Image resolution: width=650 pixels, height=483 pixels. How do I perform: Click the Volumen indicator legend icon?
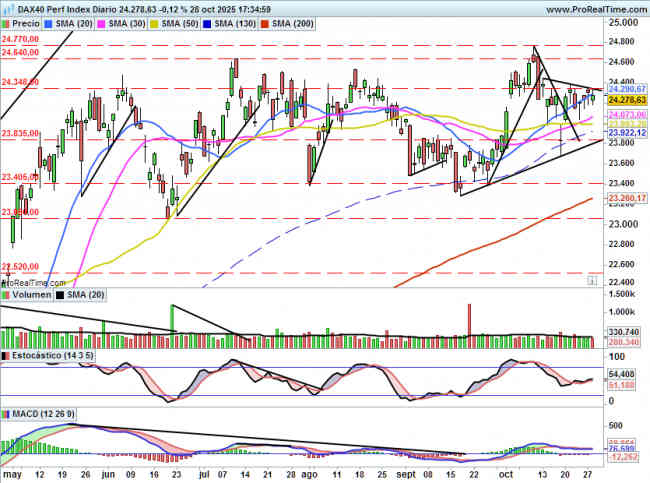(x=6, y=295)
